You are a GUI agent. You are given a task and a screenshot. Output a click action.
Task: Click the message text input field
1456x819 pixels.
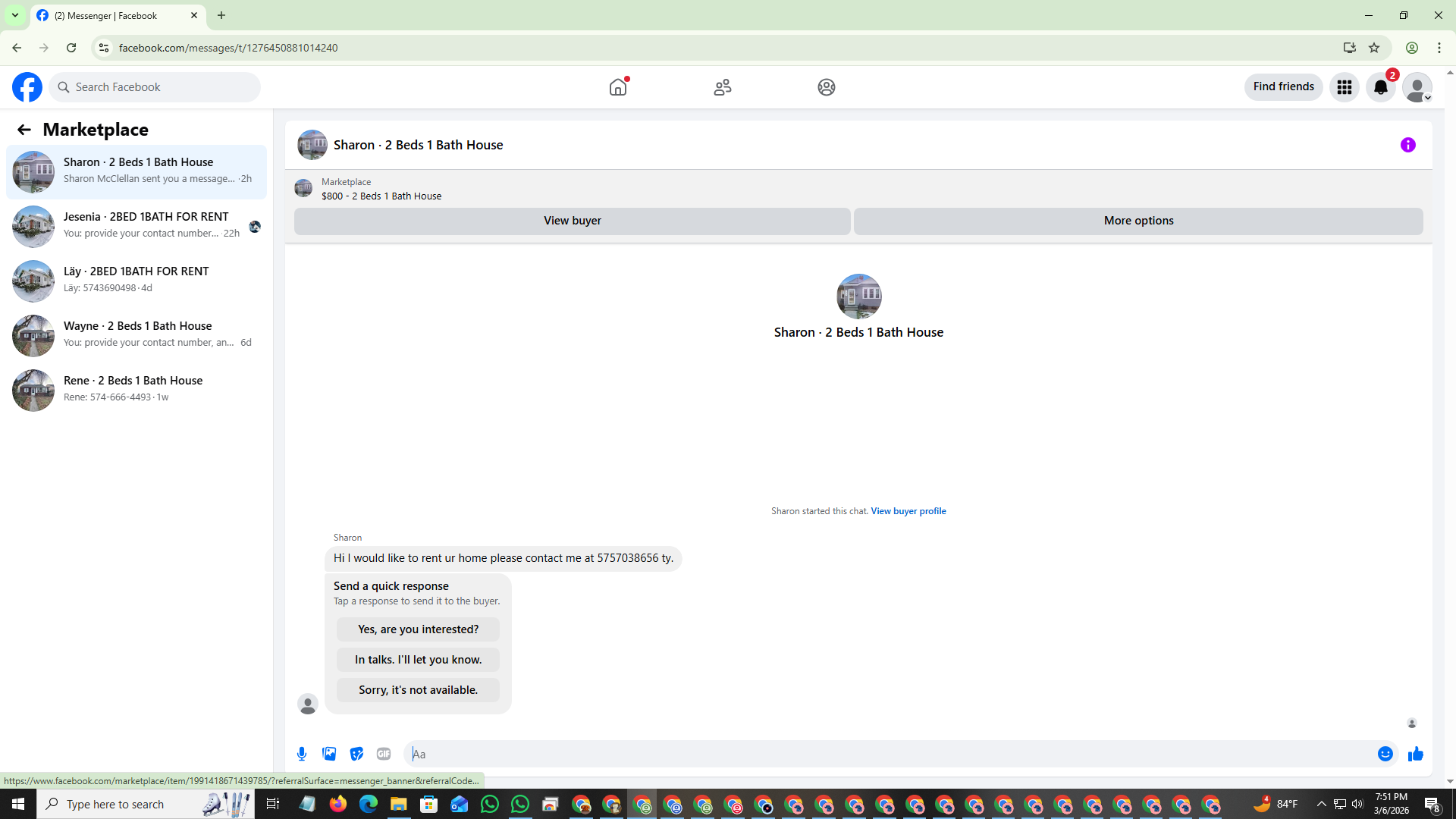pos(887,754)
